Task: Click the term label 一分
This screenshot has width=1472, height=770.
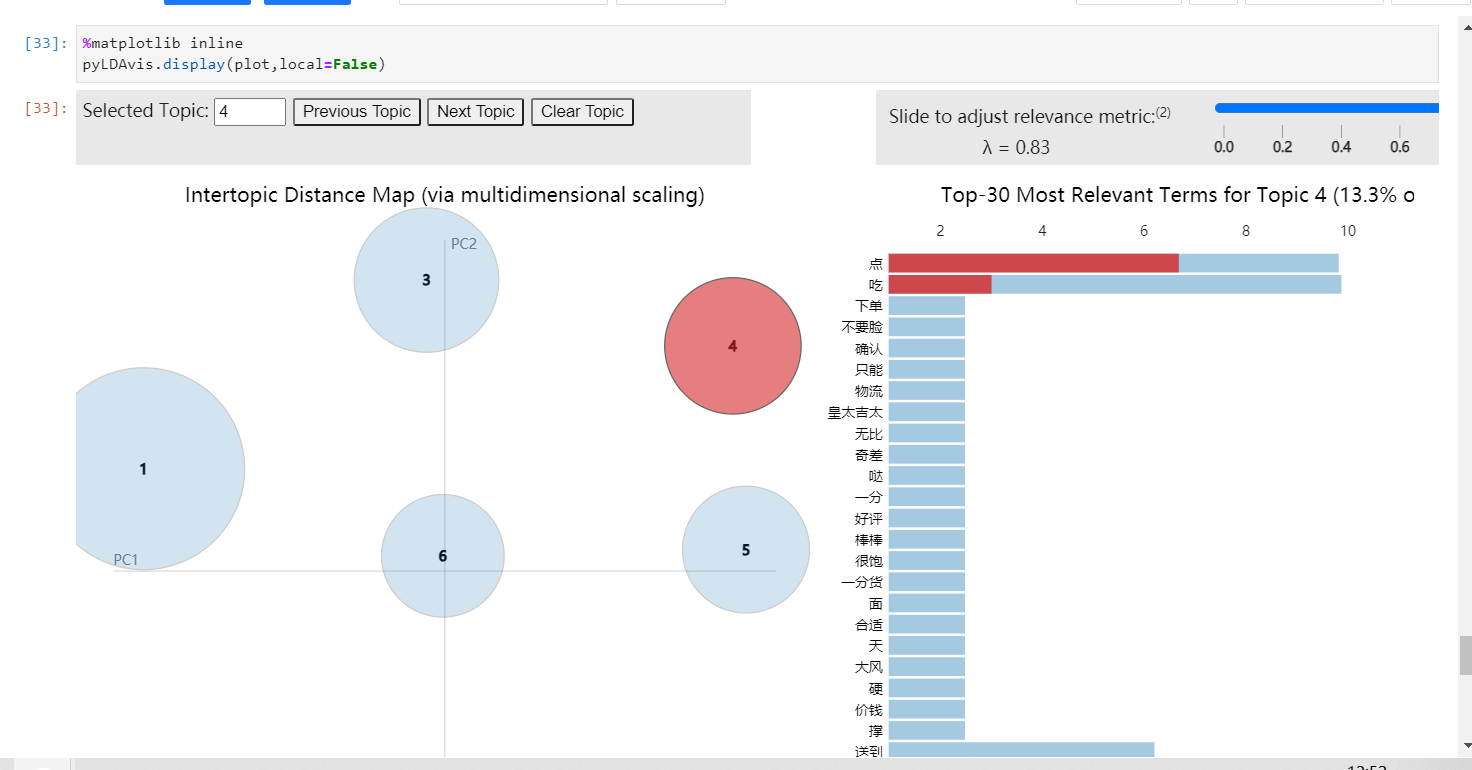Action: (869, 497)
